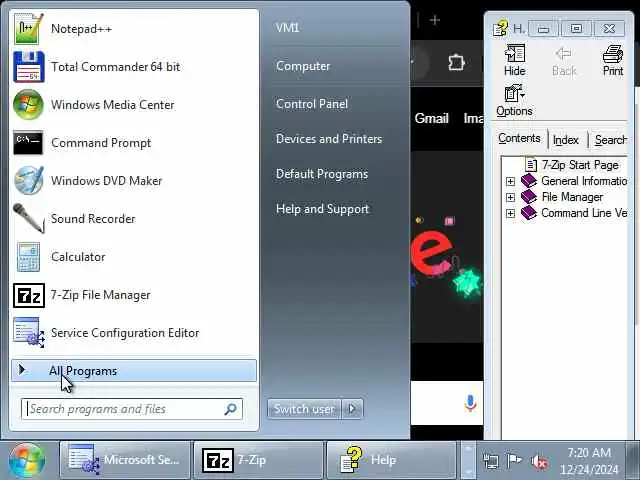This screenshot has height=480, width=640.
Task: Open Help and Support
Action: point(322,209)
